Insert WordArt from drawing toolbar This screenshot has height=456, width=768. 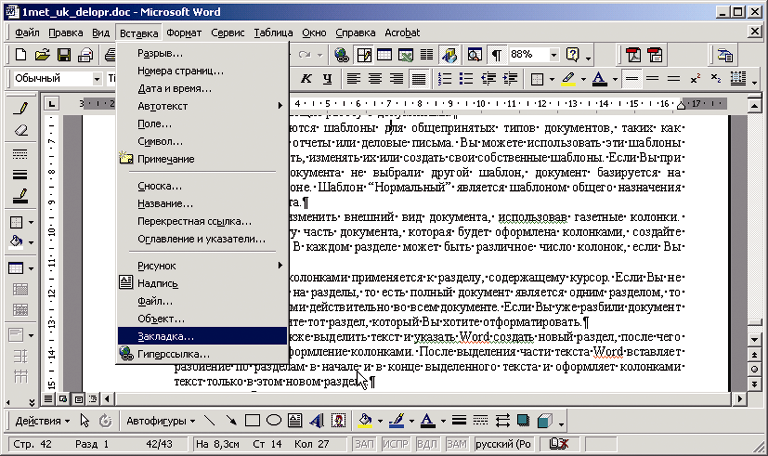tap(316, 421)
